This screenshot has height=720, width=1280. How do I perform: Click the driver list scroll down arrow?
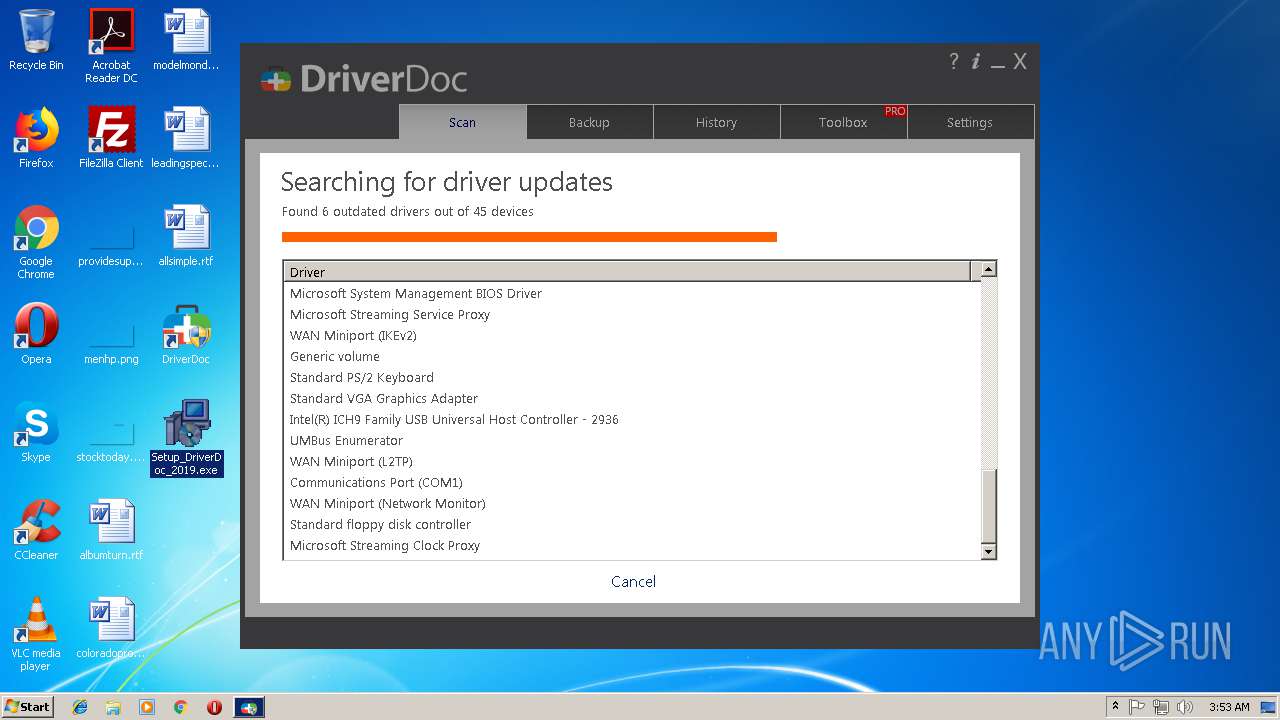pyautogui.click(x=988, y=551)
